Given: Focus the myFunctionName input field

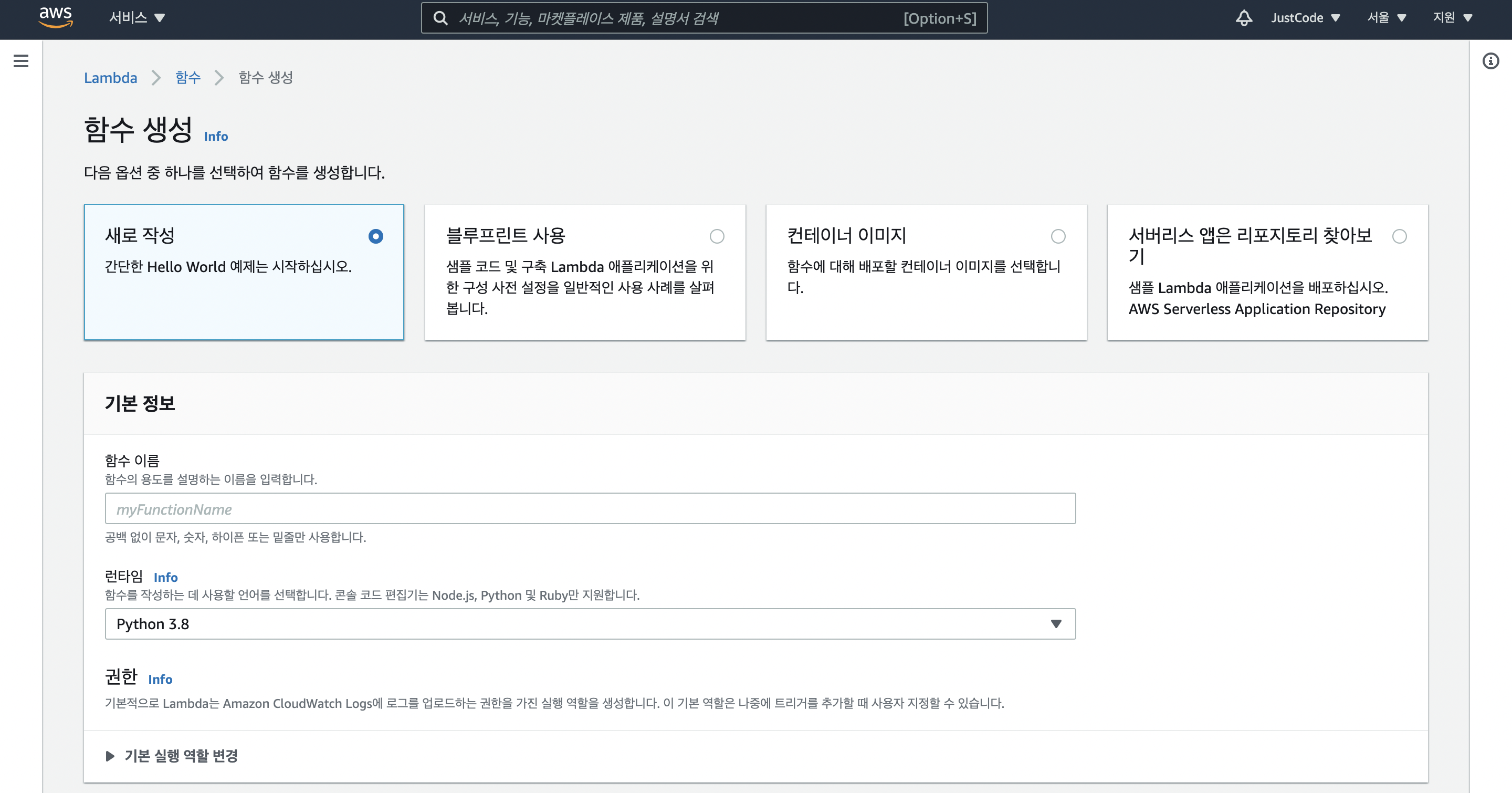Looking at the screenshot, I should pyautogui.click(x=590, y=508).
